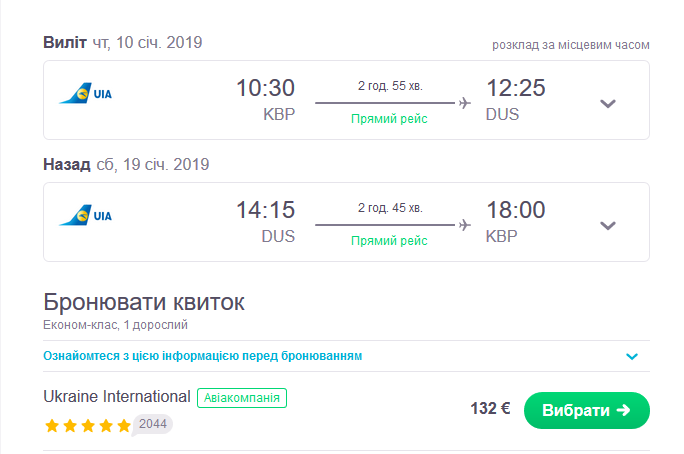684x454 pixels.
Task: Click the 12:25 DUS arrival time
Action: click(x=515, y=89)
